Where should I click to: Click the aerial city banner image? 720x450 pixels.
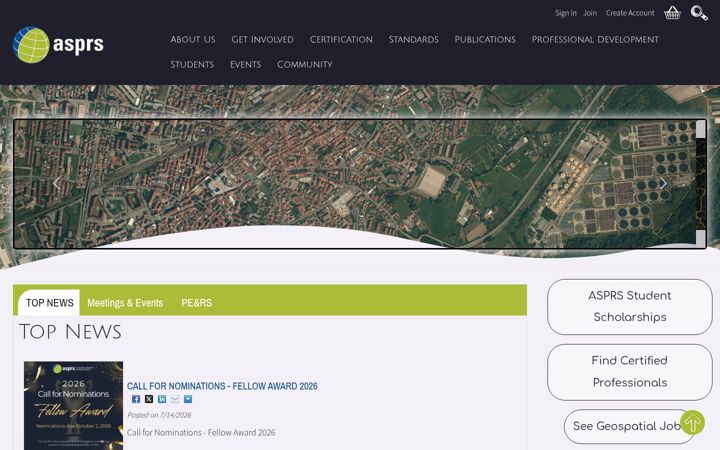360,184
